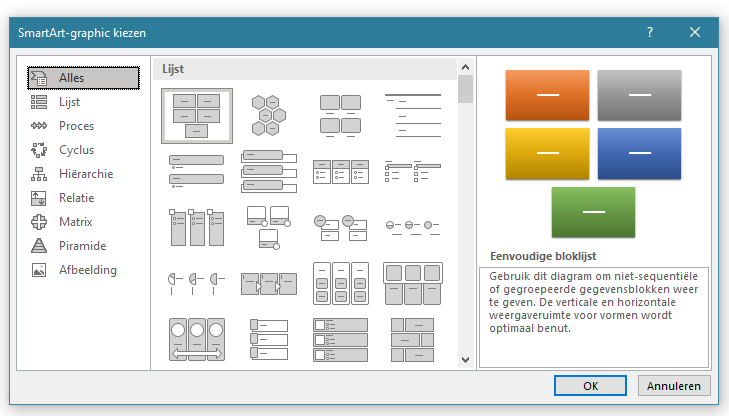Choose the four-box picture caption layout
This screenshot has height=416, width=729.
point(340,116)
